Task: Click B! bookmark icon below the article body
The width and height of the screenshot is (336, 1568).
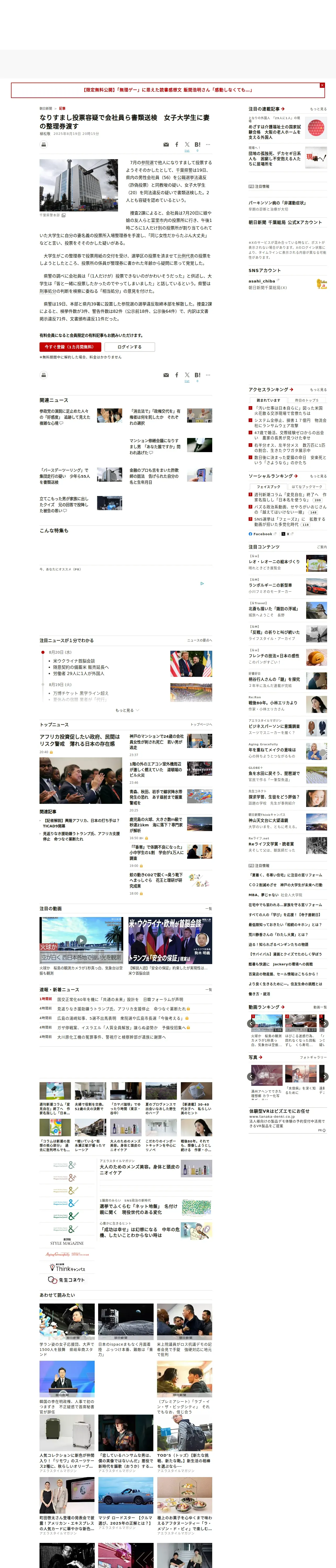Action: click(x=198, y=376)
